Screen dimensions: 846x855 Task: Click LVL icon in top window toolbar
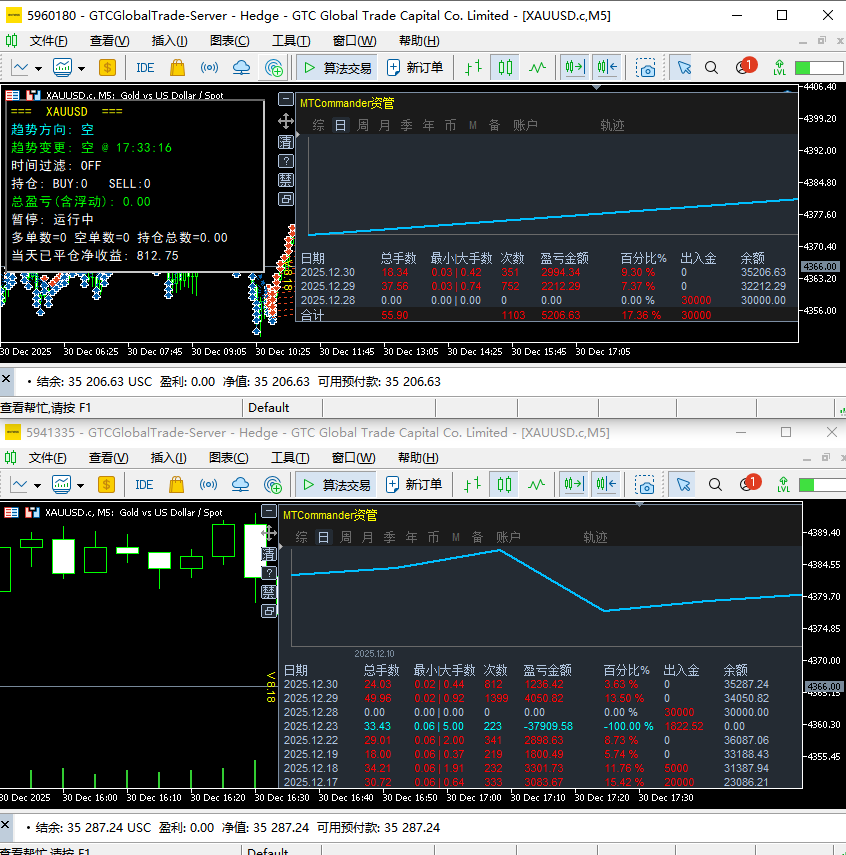click(x=779, y=68)
